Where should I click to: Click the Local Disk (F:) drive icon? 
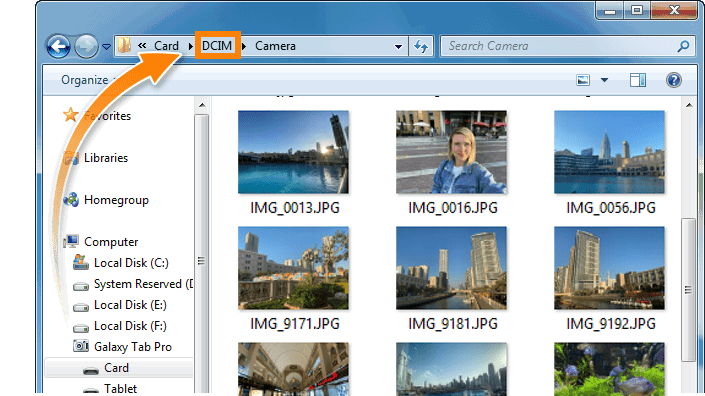81,328
